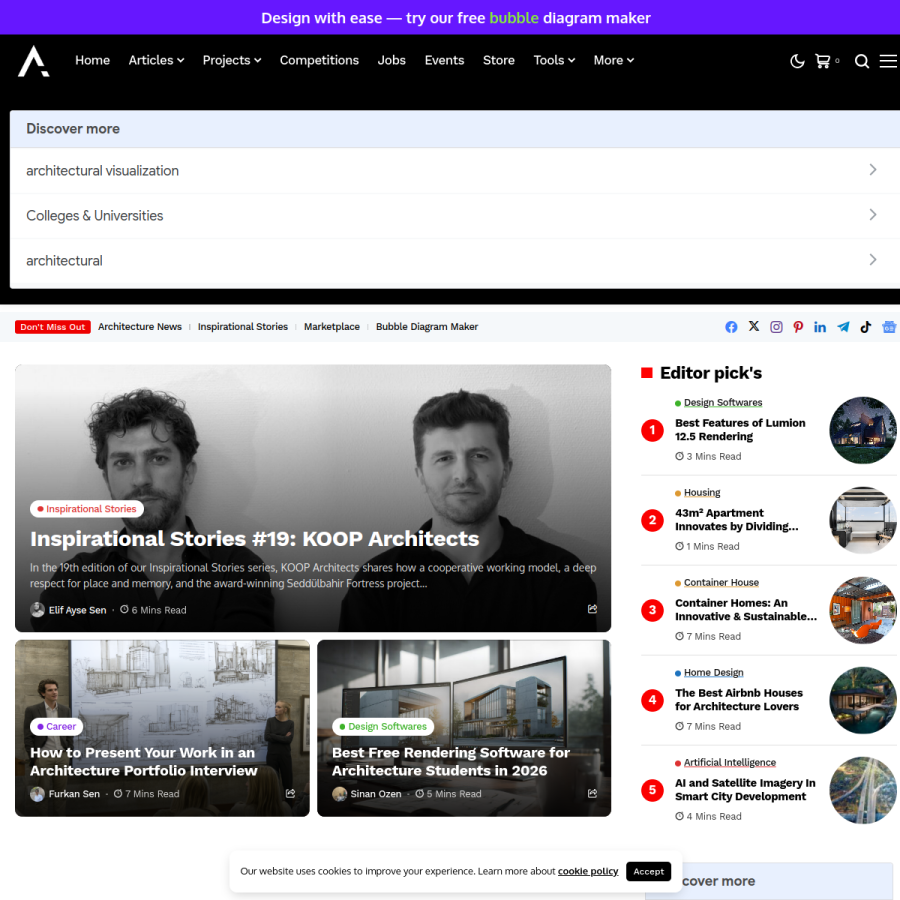Viewport: 900px width, 900px height.
Task: Open Competitions menu item
Action: [x=319, y=60]
